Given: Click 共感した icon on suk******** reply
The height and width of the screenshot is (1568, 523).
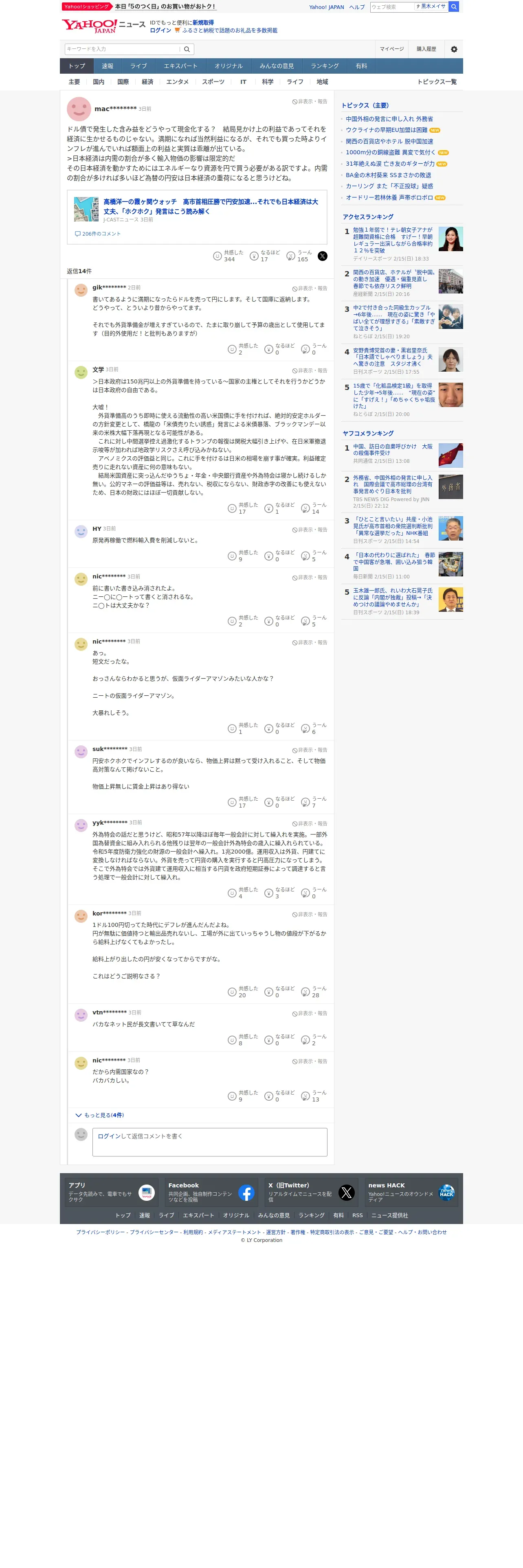Looking at the screenshot, I should [x=232, y=802].
